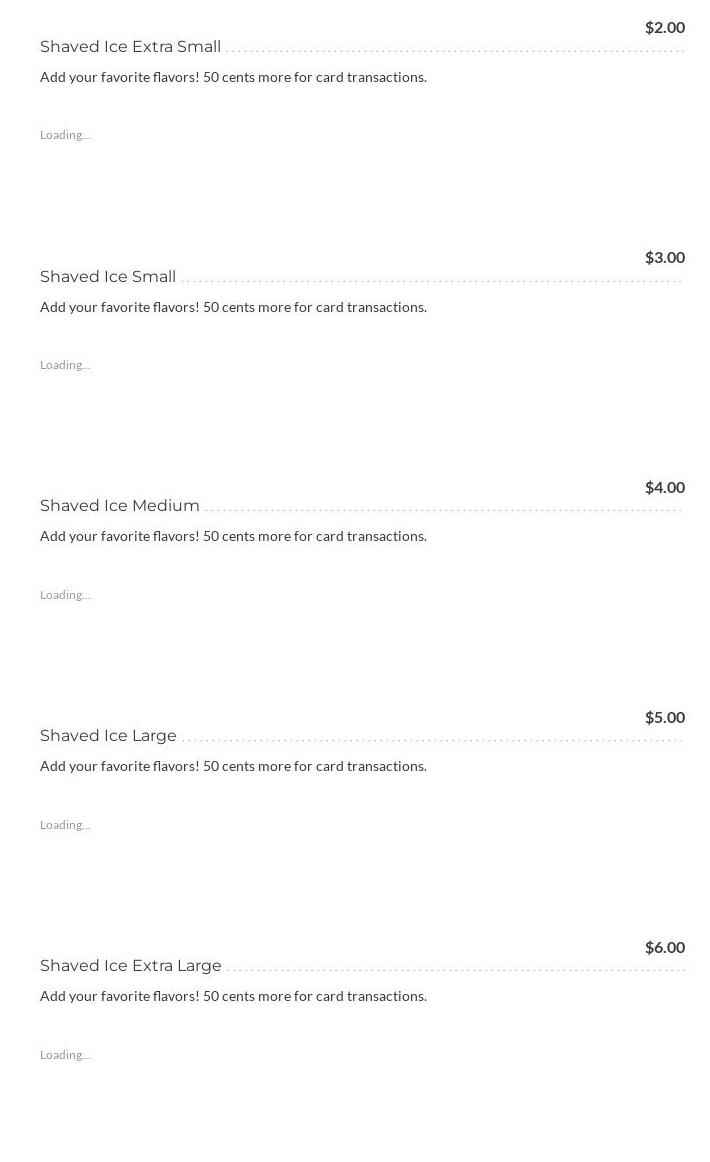Click Loading text beneath Shaved Ice Large
Image resolution: width=710 pixels, height=1162 pixels.
[65, 825]
